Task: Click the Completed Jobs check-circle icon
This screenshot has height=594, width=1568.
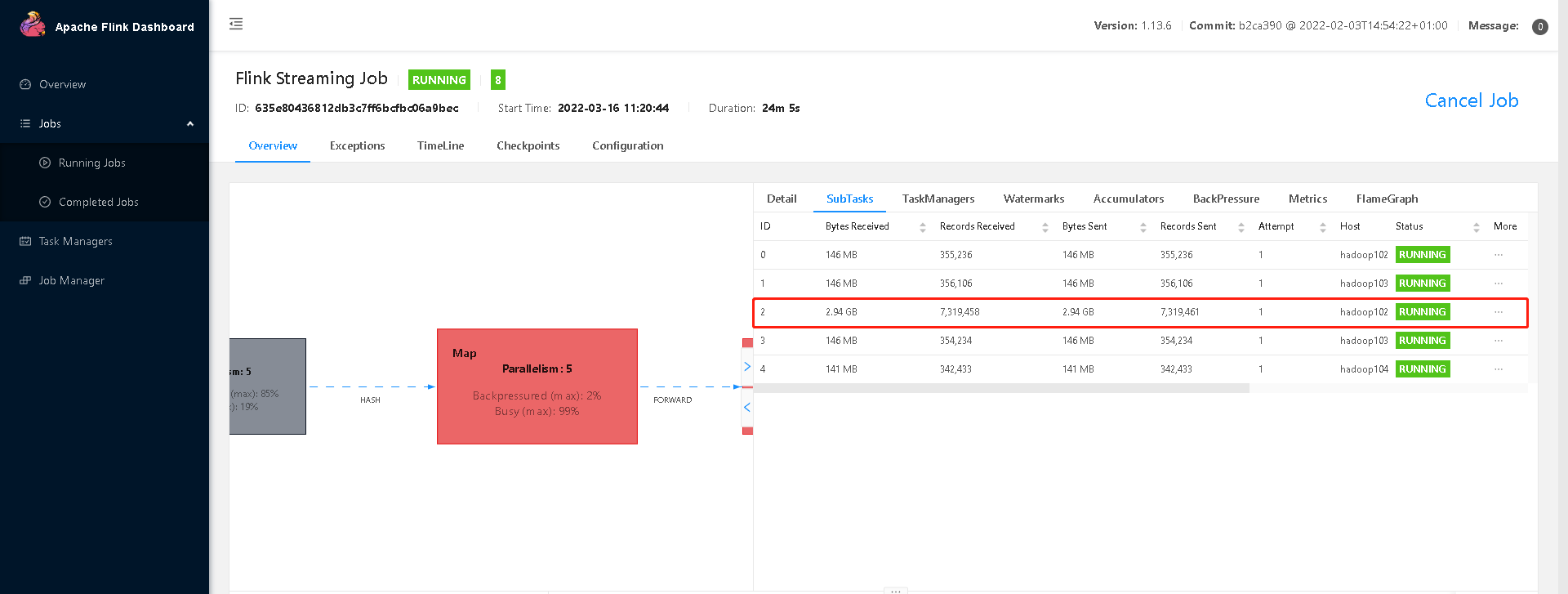Action: [x=45, y=202]
